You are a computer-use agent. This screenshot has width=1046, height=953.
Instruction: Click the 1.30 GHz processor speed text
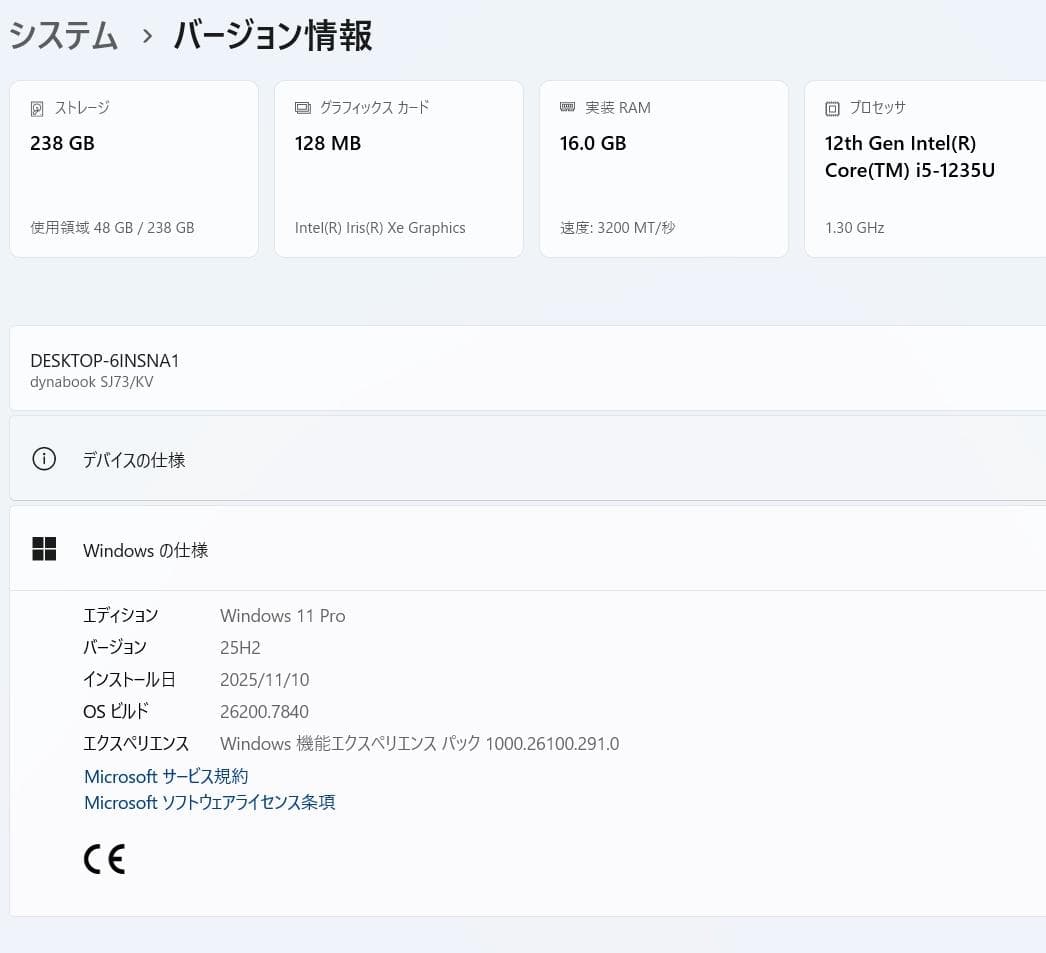click(855, 227)
